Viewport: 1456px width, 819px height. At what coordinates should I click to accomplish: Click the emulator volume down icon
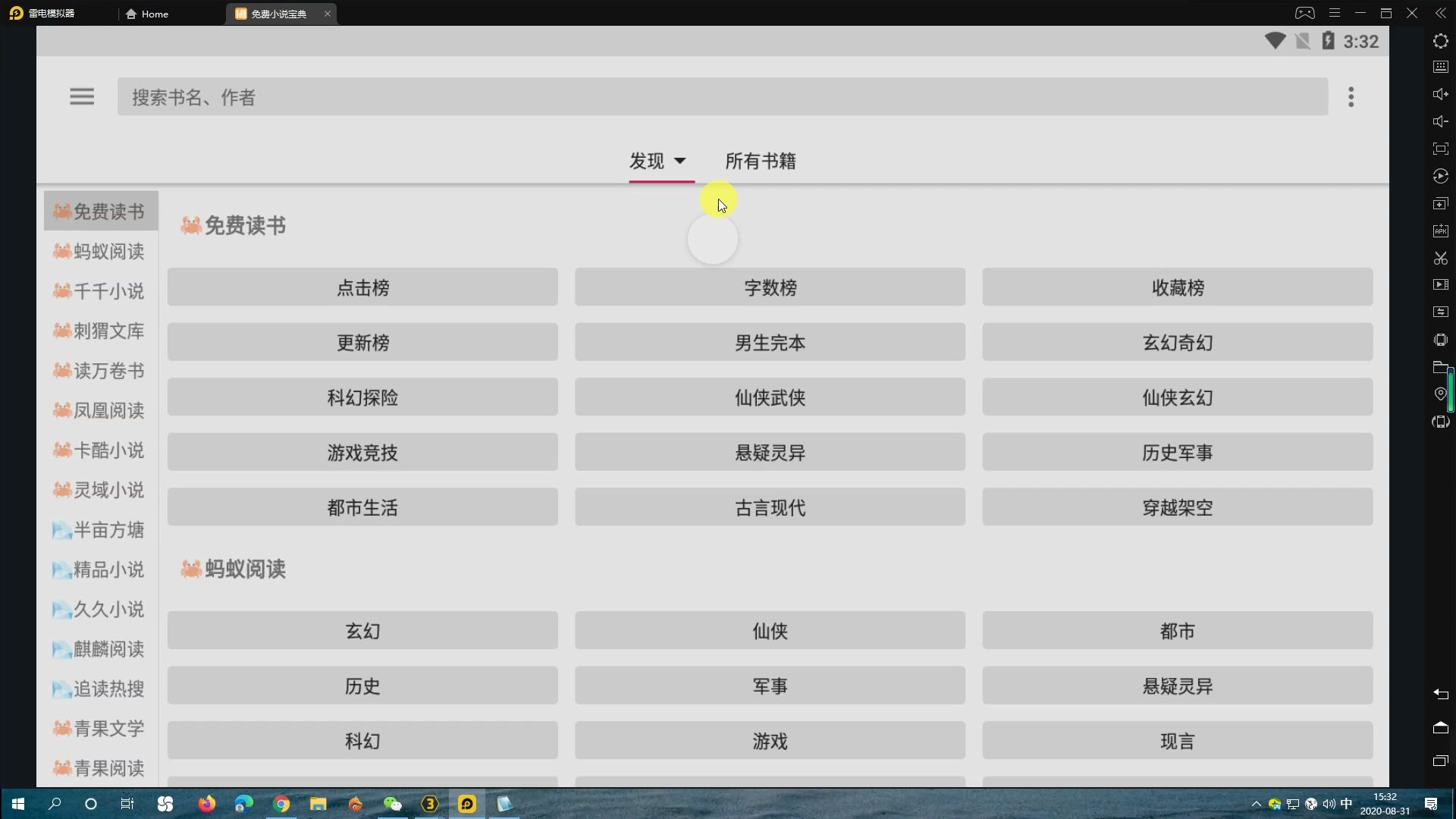pyautogui.click(x=1440, y=121)
